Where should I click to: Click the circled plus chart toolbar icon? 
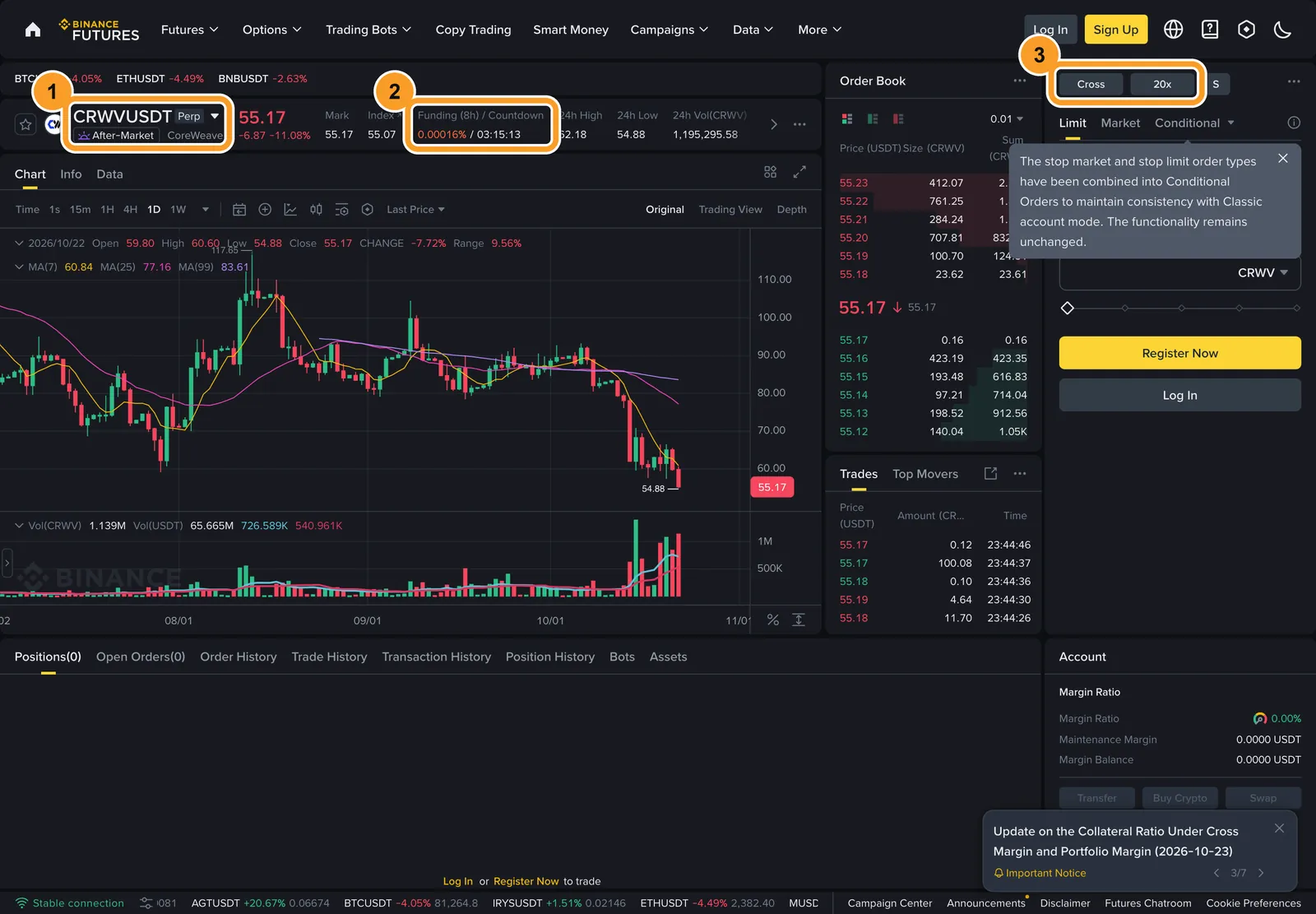(x=265, y=210)
